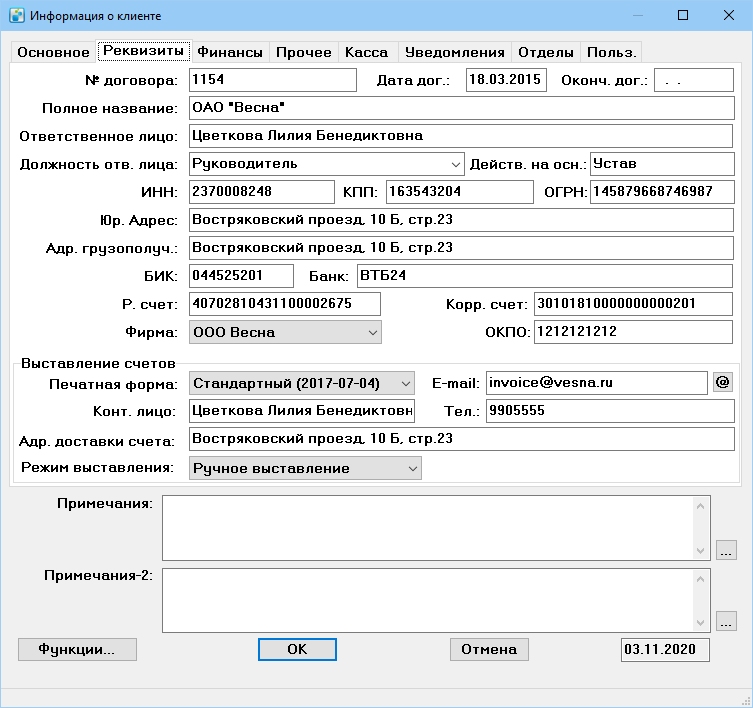
Task: Click the Банк field with ВТБ24
Action: point(545,276)
